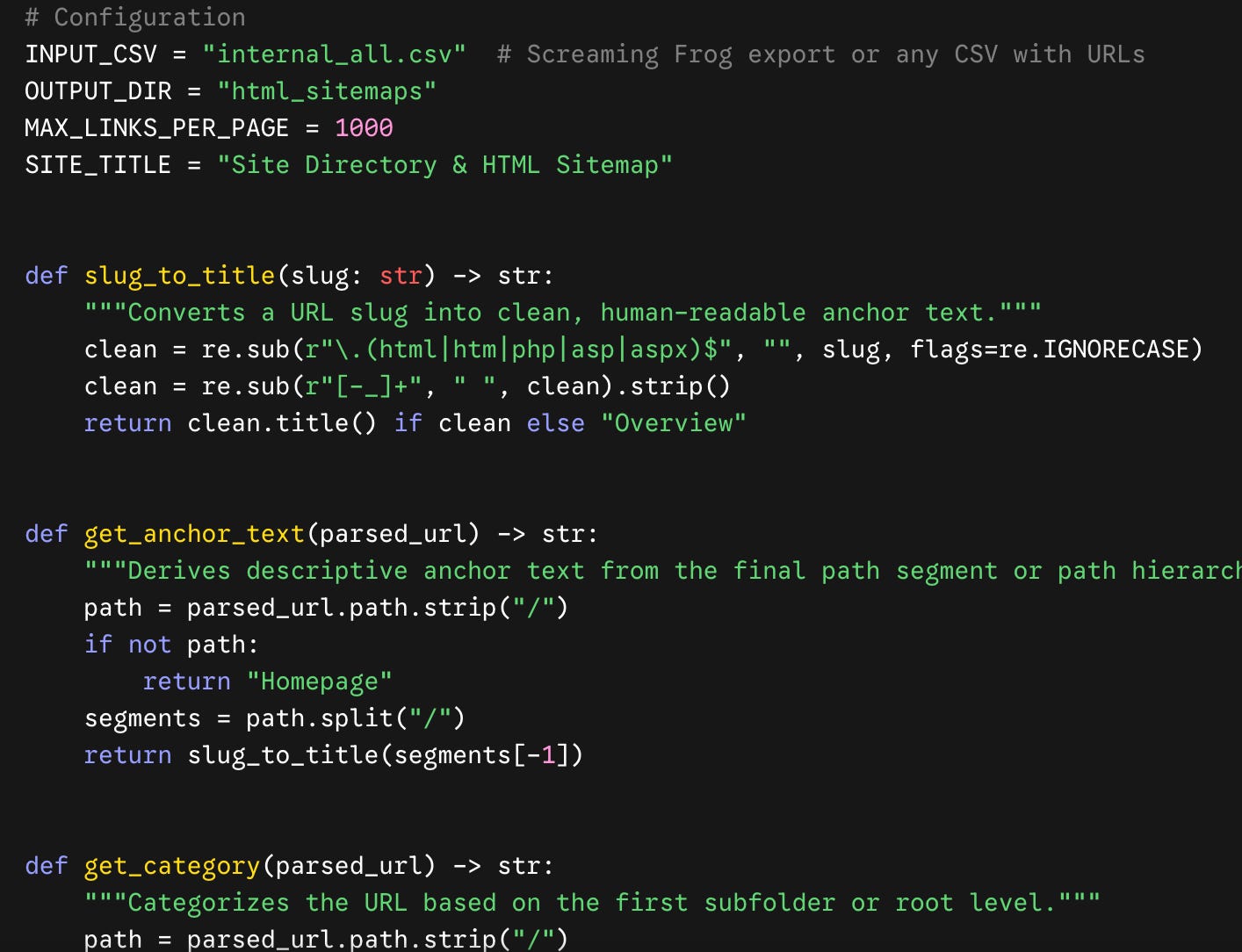Click the "# Configuration" comment line
The image size is (1242, 952).
pyautogui.click(x=135, y=18)
